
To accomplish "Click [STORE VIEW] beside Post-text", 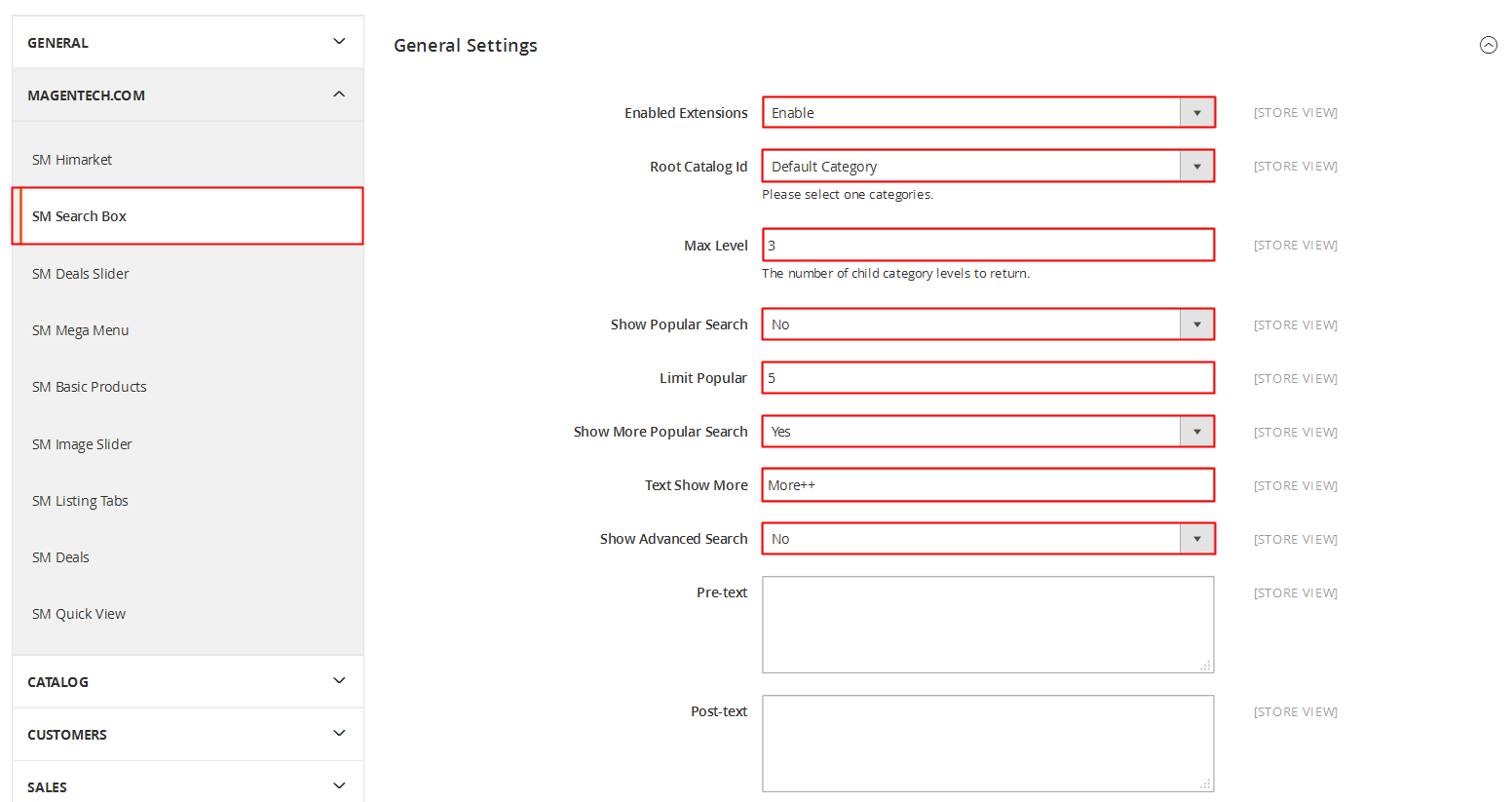I will [1296, 711].
